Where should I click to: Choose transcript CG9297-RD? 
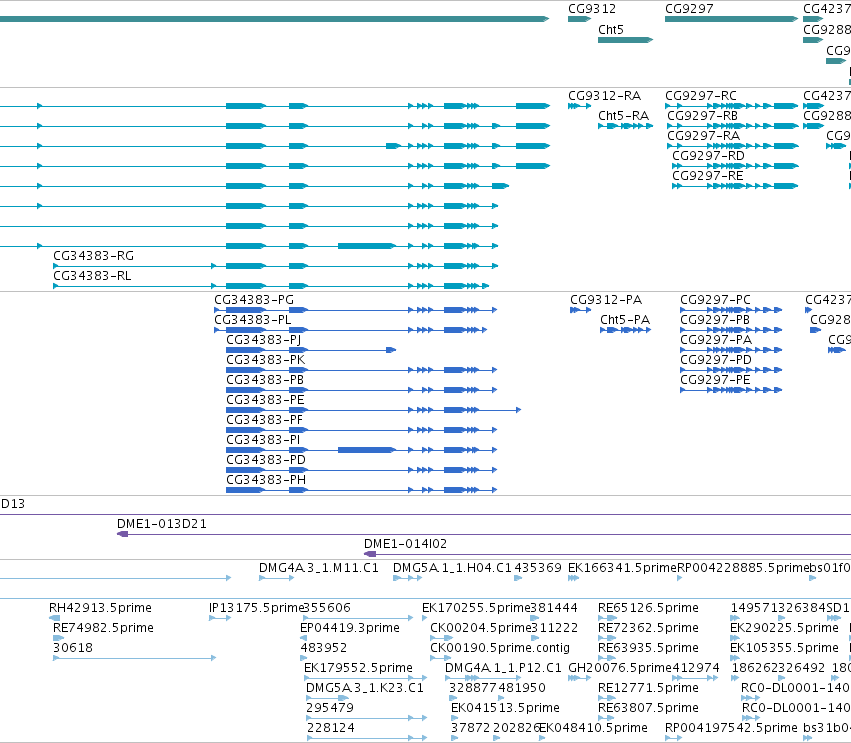click(x=708, y=156)
